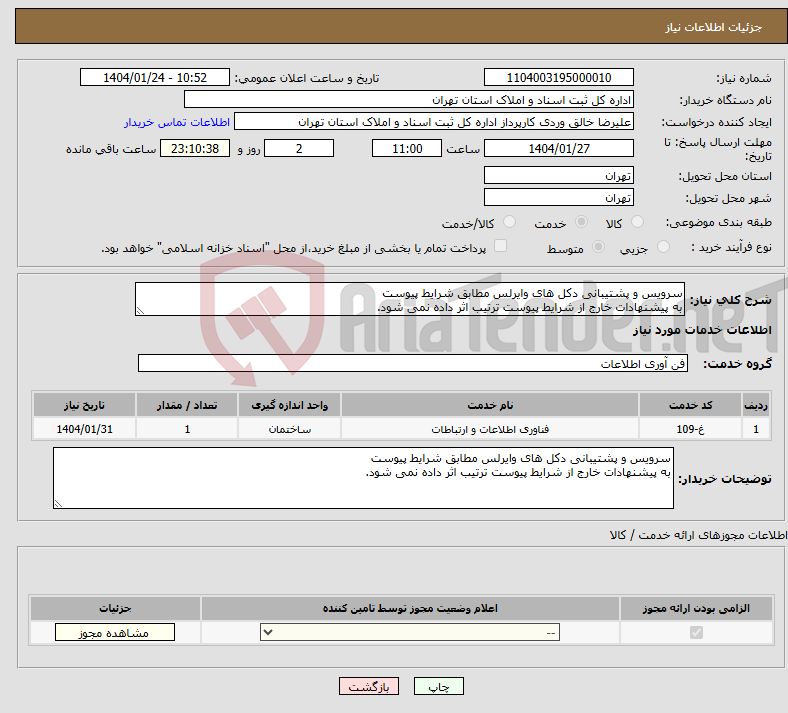The height and width of the screenshot is (713, 788).
Task: Open the اطلاعات تماس خریدار link
Action: click(177, 122)
